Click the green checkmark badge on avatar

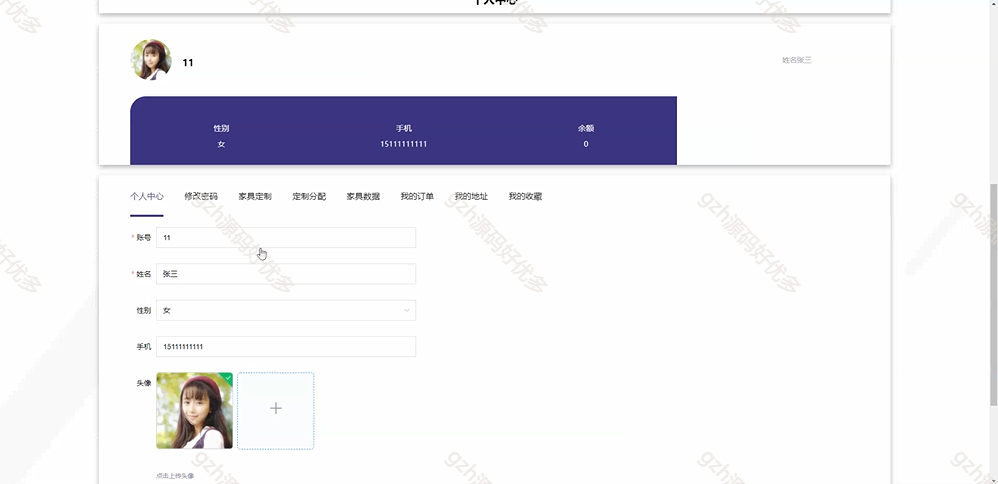pos(227,377)
